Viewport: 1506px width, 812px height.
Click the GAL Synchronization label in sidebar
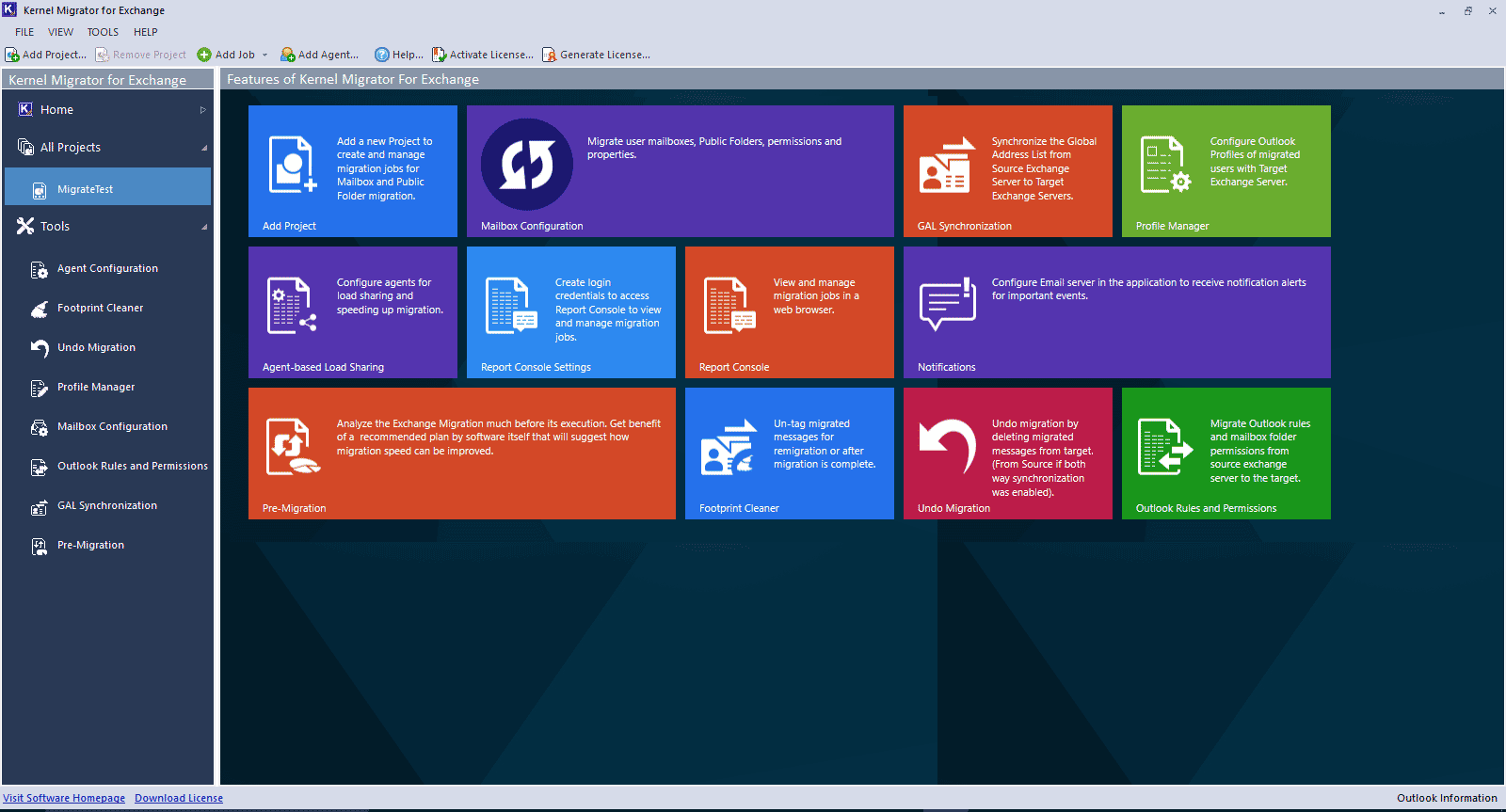[107, 505]
